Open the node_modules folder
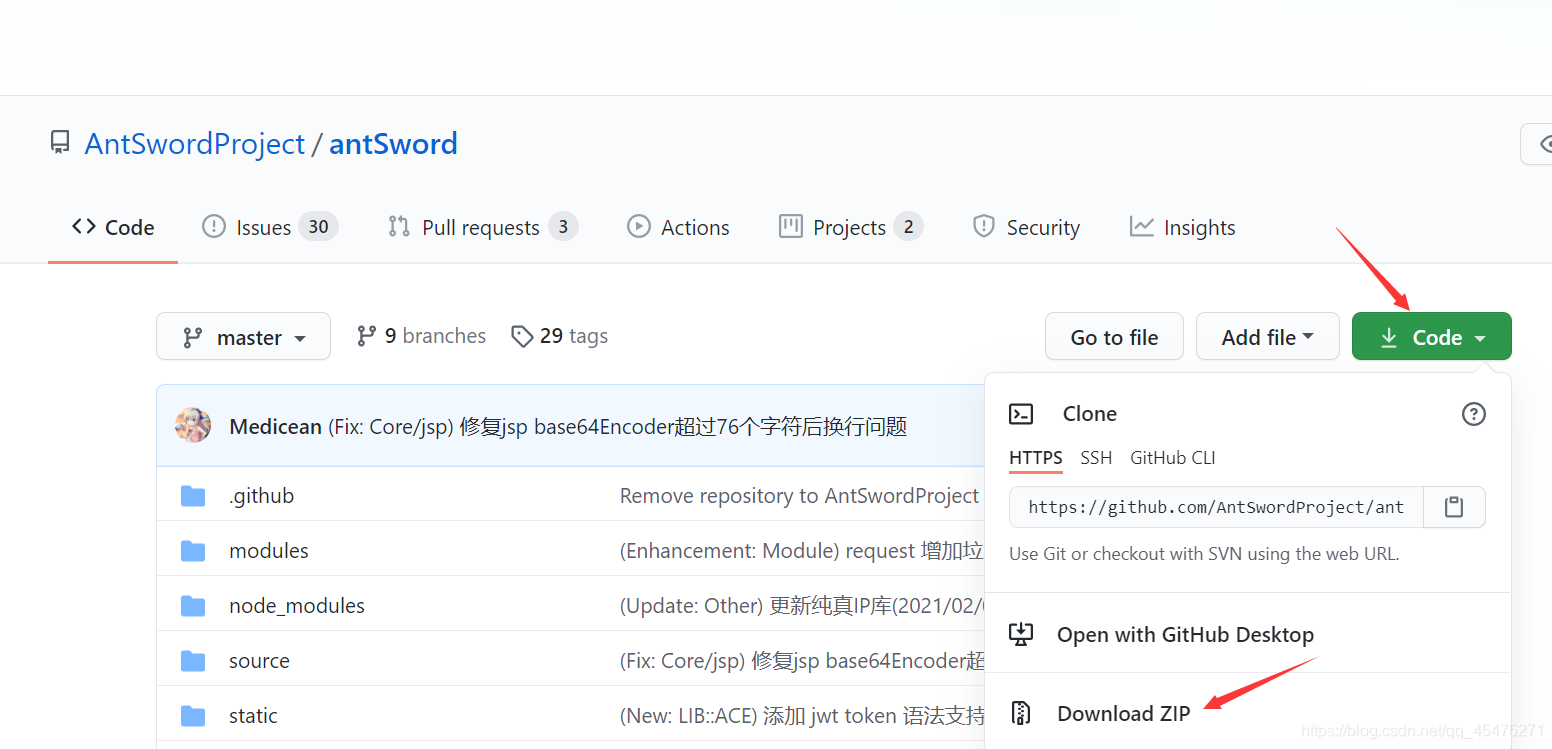This screenshot has width=1552, height=749. pyautogui.click(x=297, y=606)
